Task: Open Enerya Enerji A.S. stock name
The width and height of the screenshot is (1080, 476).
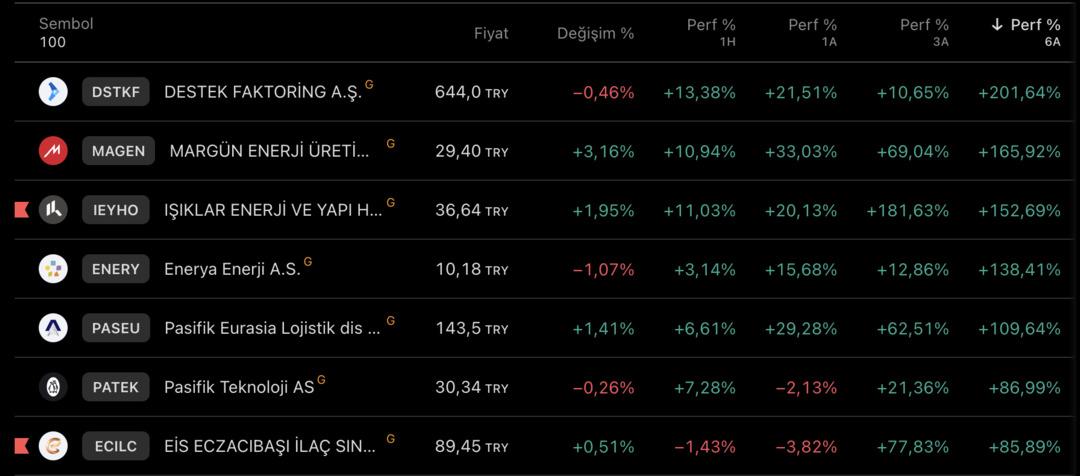Action: point(232,270)
